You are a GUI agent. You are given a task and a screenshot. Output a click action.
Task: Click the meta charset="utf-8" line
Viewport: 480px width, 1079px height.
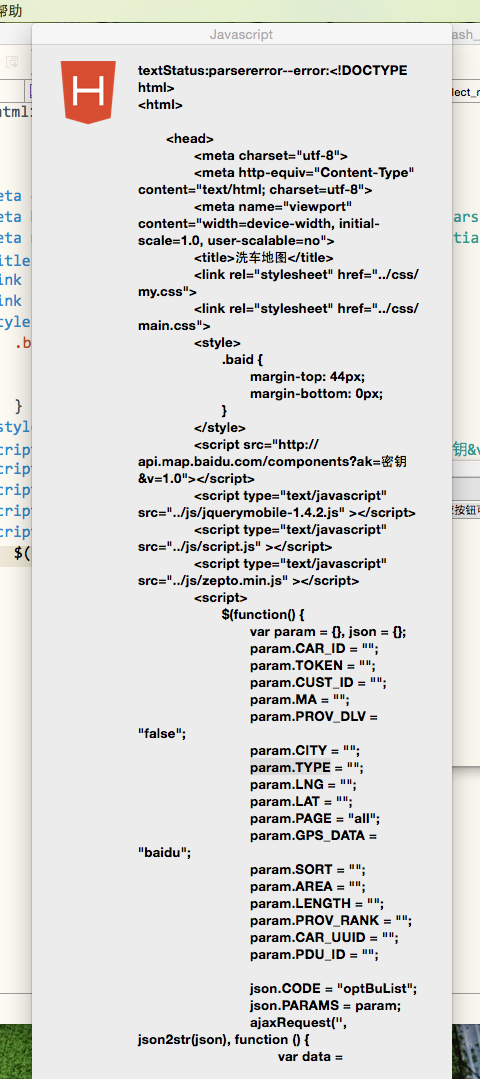(271, 156)
